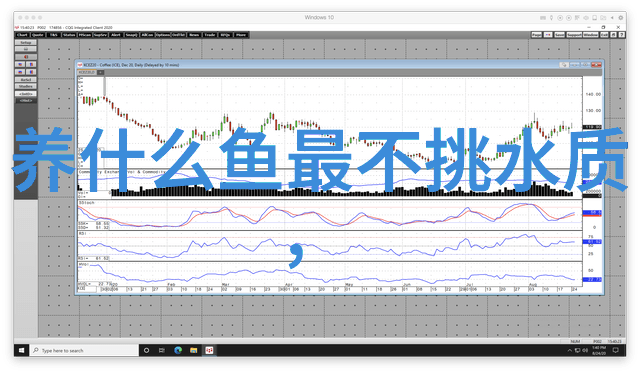Click the Page button in top-right toolbar
The width and height of the screenshot is (640, 373).
click(x=537, y=35)
